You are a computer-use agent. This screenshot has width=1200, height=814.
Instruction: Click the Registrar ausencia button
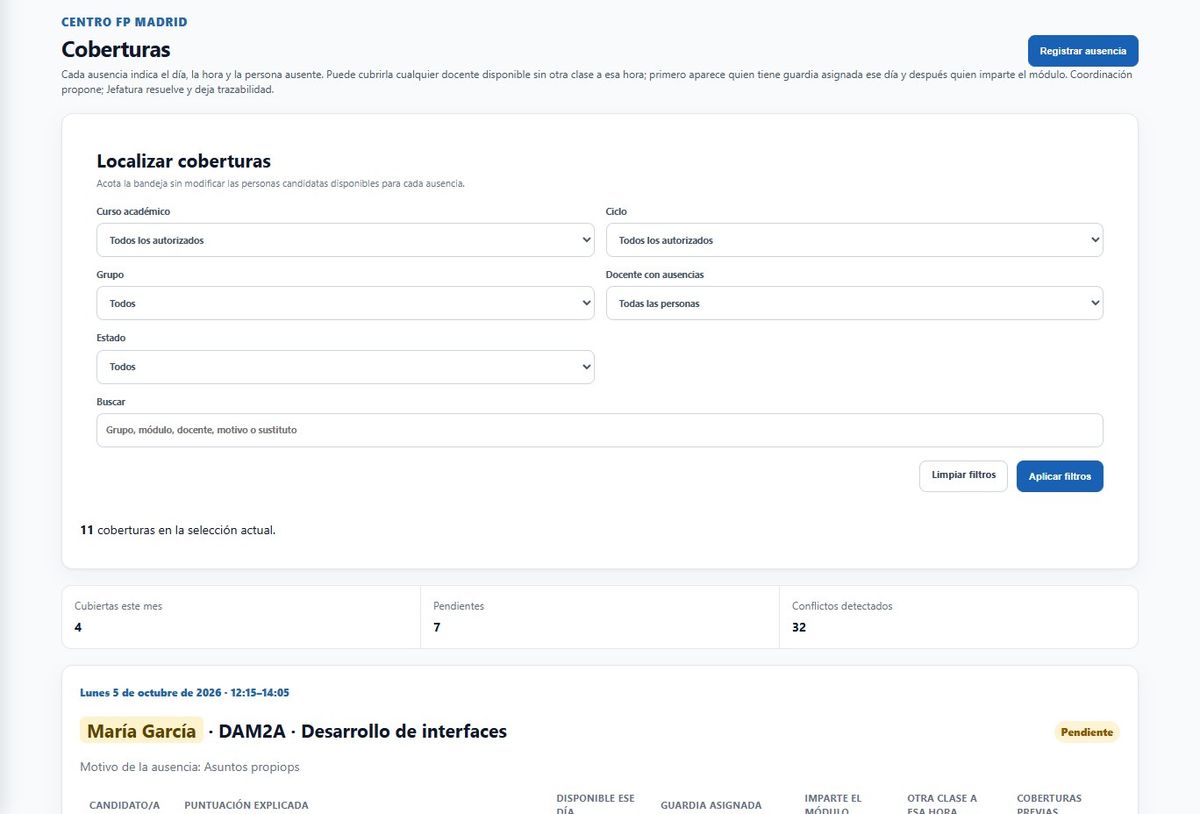[1082, 51]
